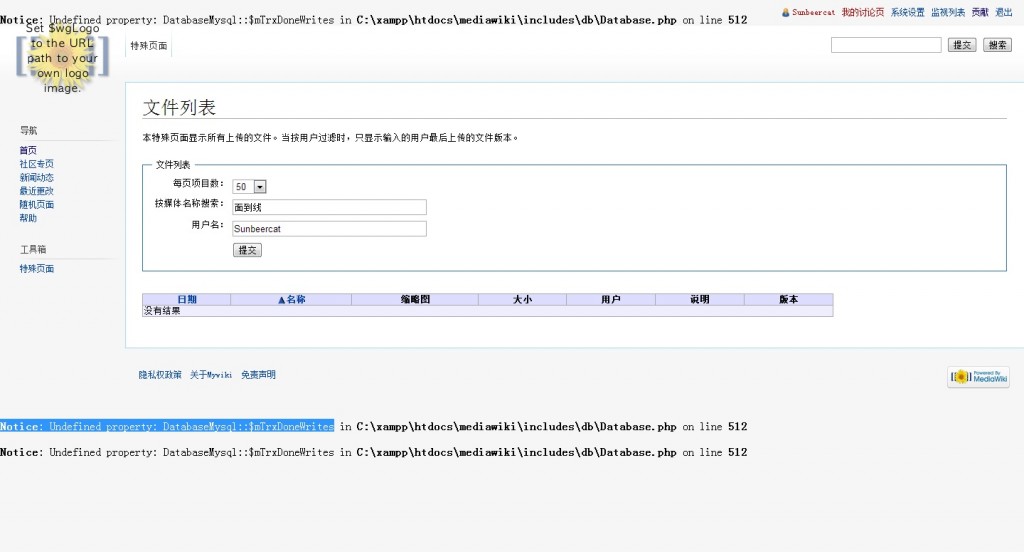The width and height of the screenshot is (1024, 552).
Task: Click the 搜索 button in the top-right
Action: coord(997,45)
